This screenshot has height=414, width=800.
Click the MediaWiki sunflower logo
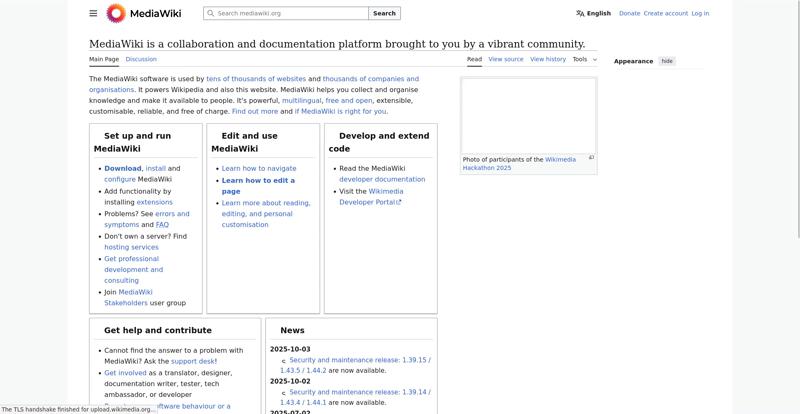coord(116,13)
